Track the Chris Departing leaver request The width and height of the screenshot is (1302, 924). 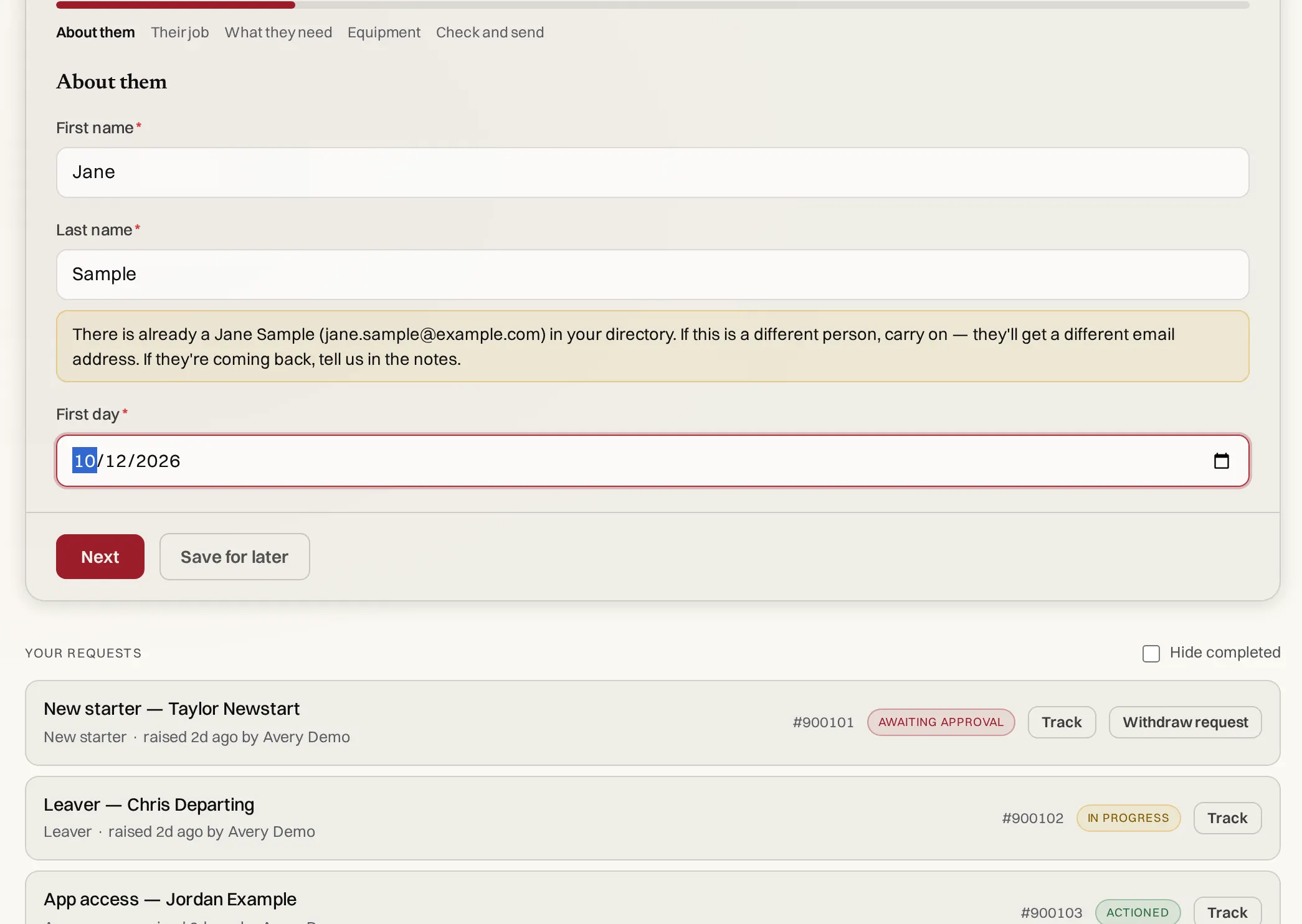click(x=1227, y=818)
